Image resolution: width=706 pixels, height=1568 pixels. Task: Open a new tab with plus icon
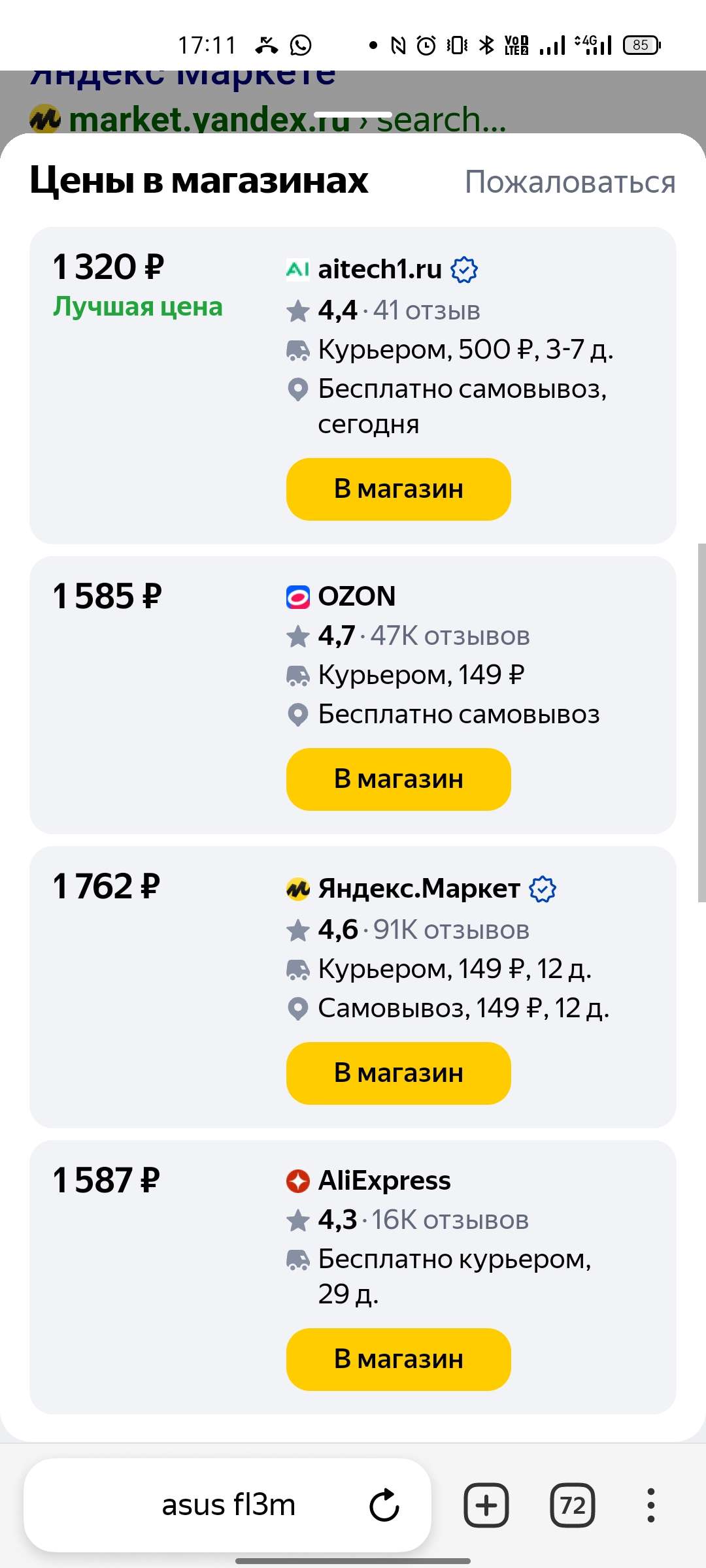click(486, 1505)
